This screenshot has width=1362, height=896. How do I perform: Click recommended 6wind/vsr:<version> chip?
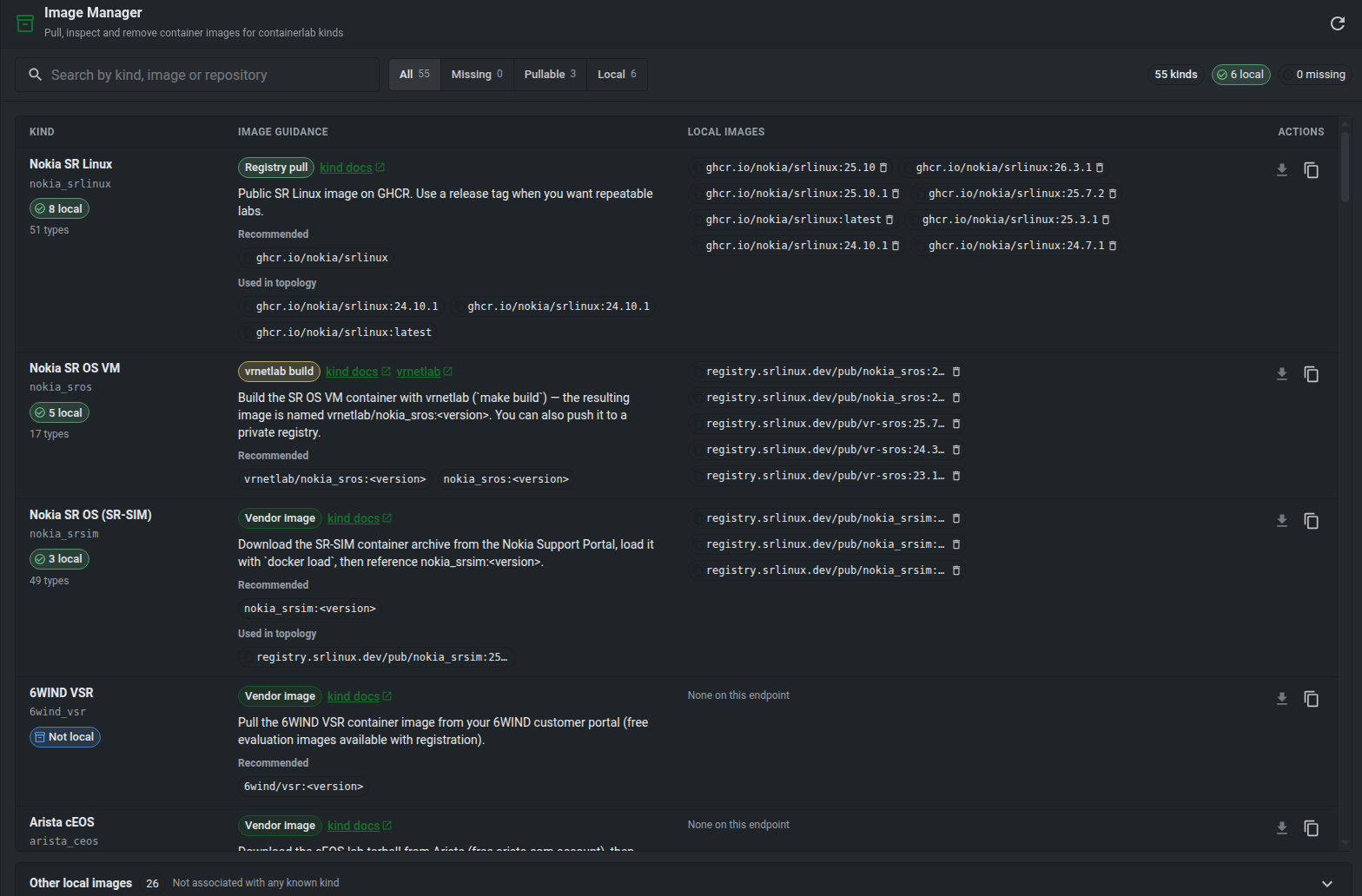[x=303, y=787]
